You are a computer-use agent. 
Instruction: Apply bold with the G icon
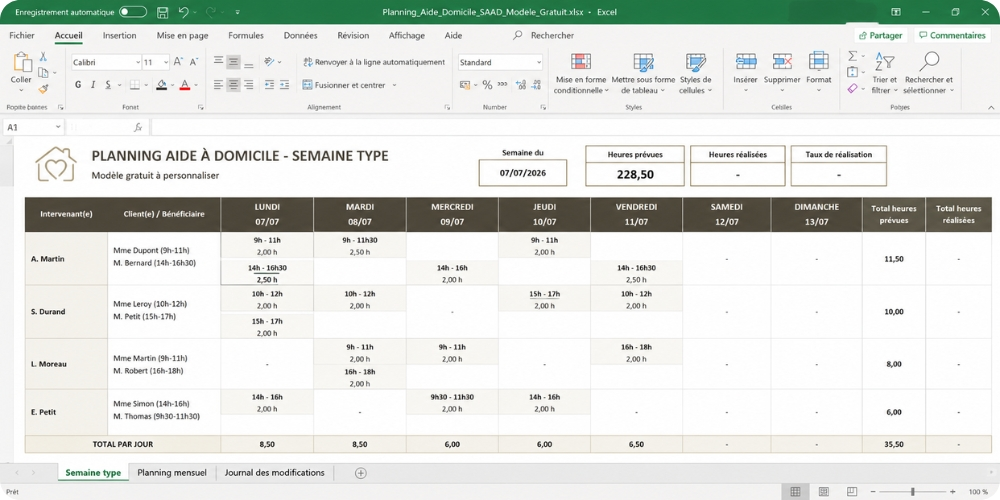[x=78, y=85]
